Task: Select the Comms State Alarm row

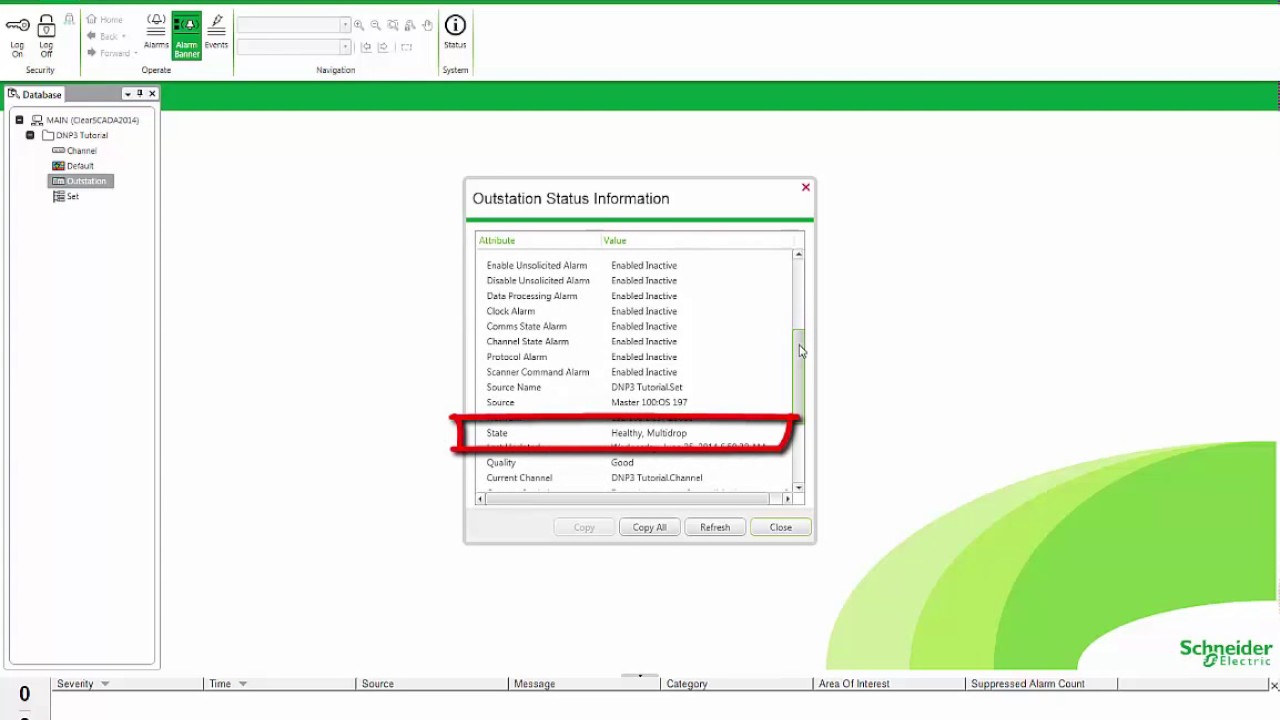Action: pos(634,326)
